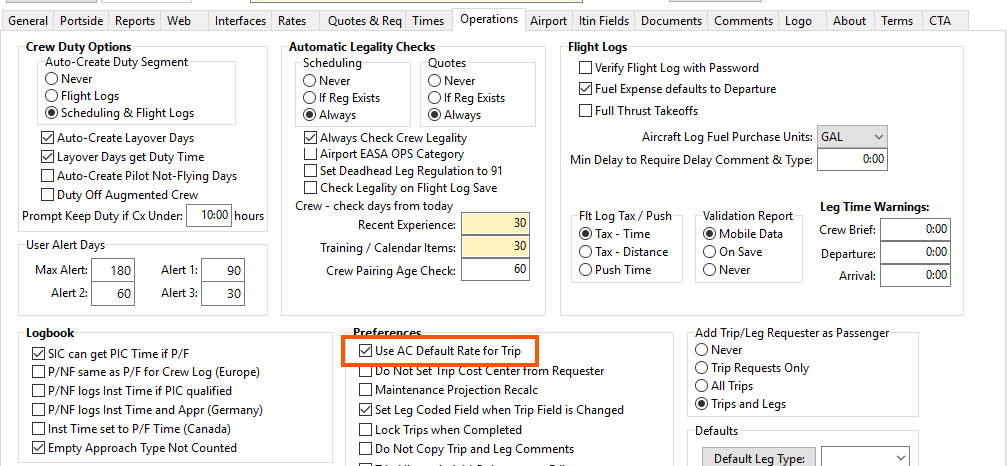Open the Documents tab

coord(671,20)
